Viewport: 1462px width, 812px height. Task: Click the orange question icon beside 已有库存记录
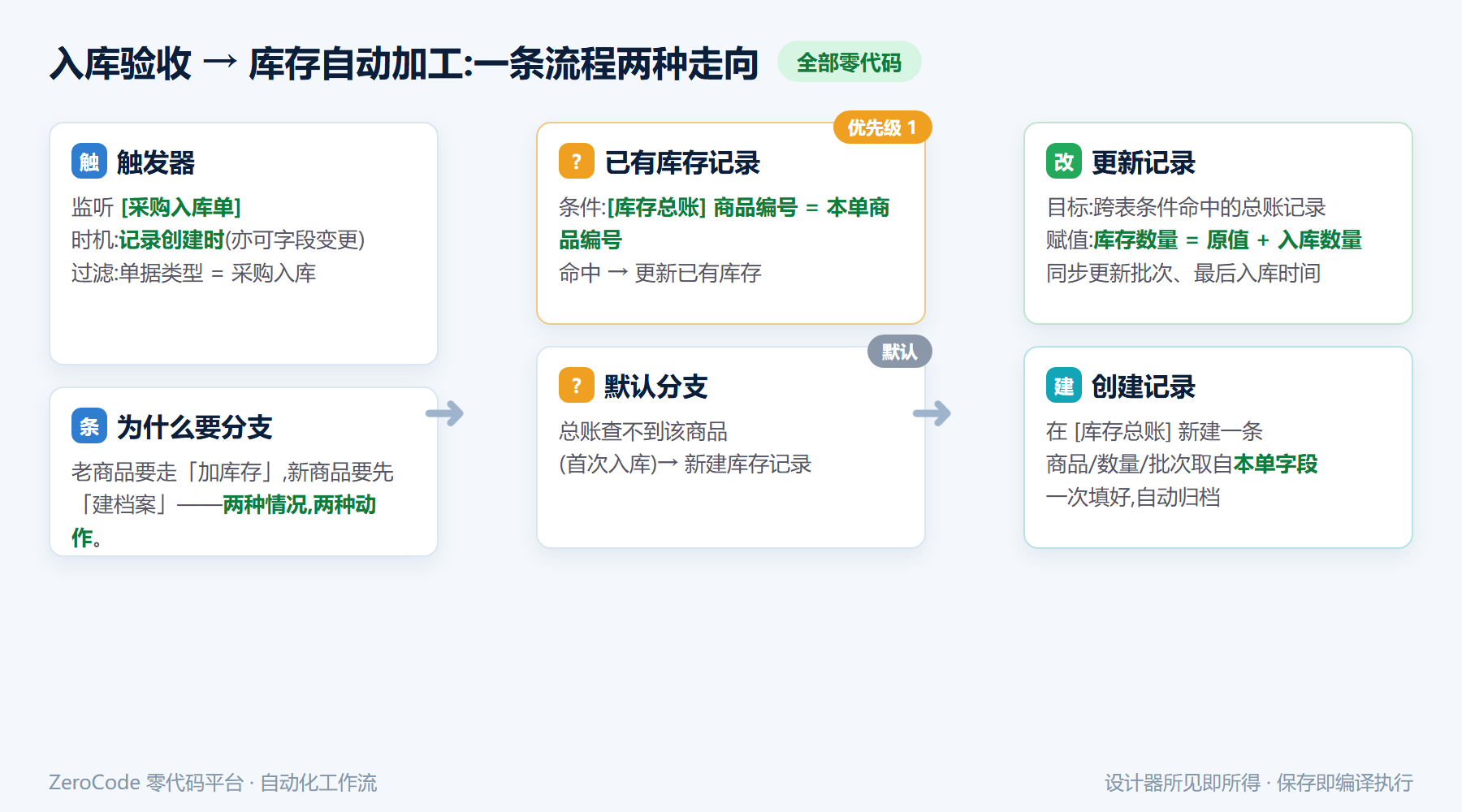[577, 161]
